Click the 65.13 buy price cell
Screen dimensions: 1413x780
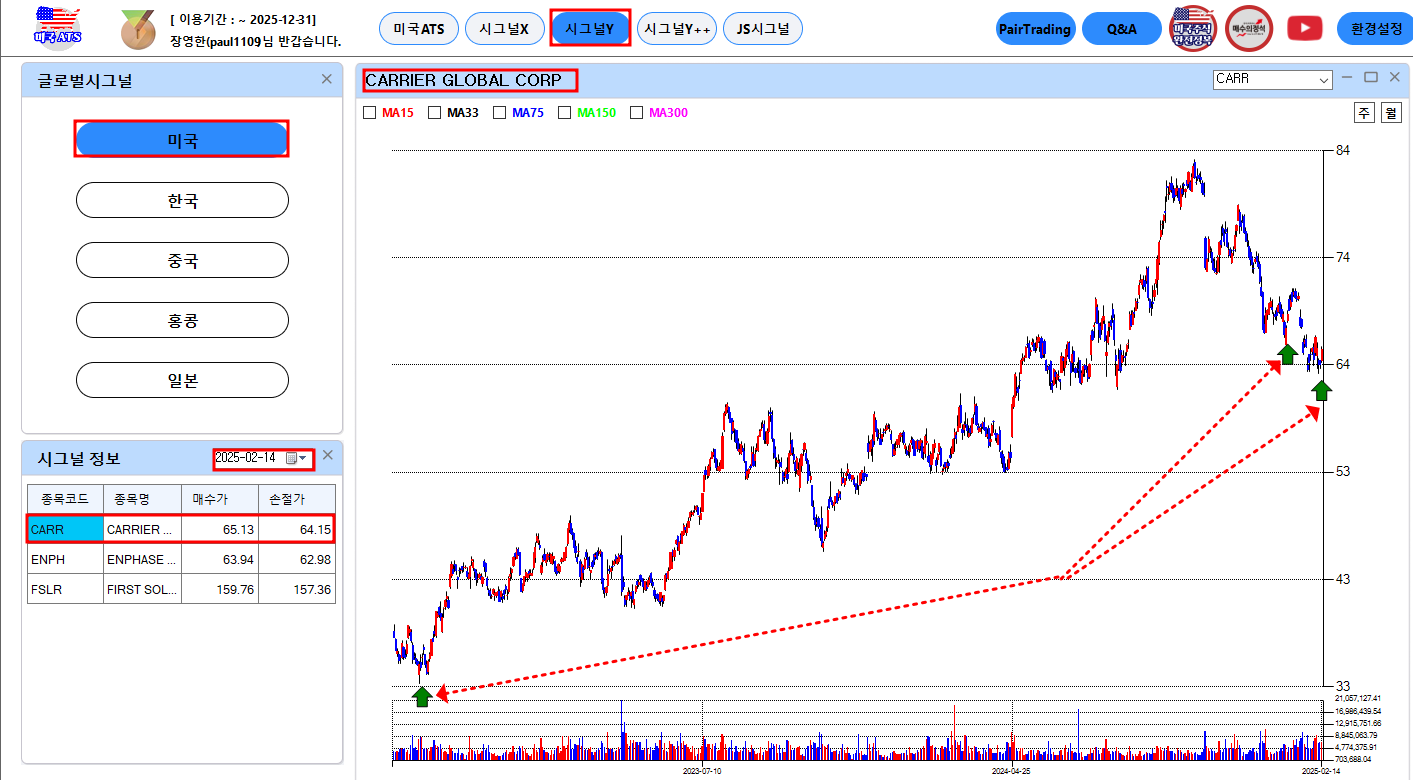click(220, 529)
